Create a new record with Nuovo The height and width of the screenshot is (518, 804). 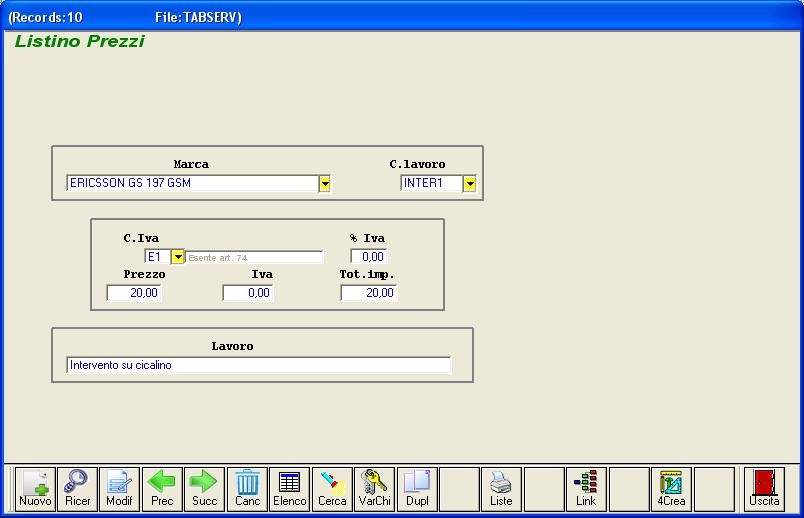pyautogui.click(x=35, y=489)
